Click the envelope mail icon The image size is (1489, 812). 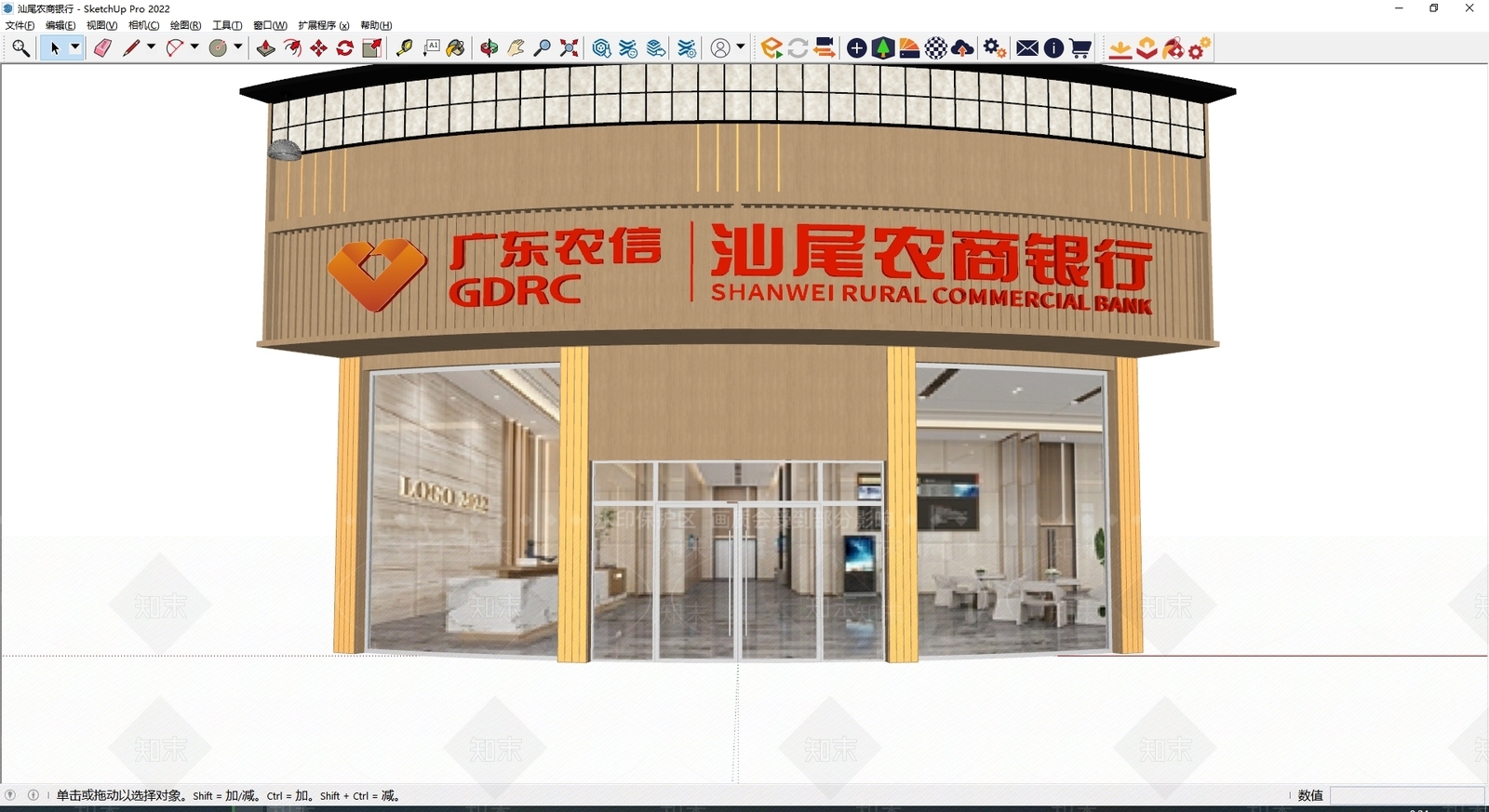(x=1027, y=48)
